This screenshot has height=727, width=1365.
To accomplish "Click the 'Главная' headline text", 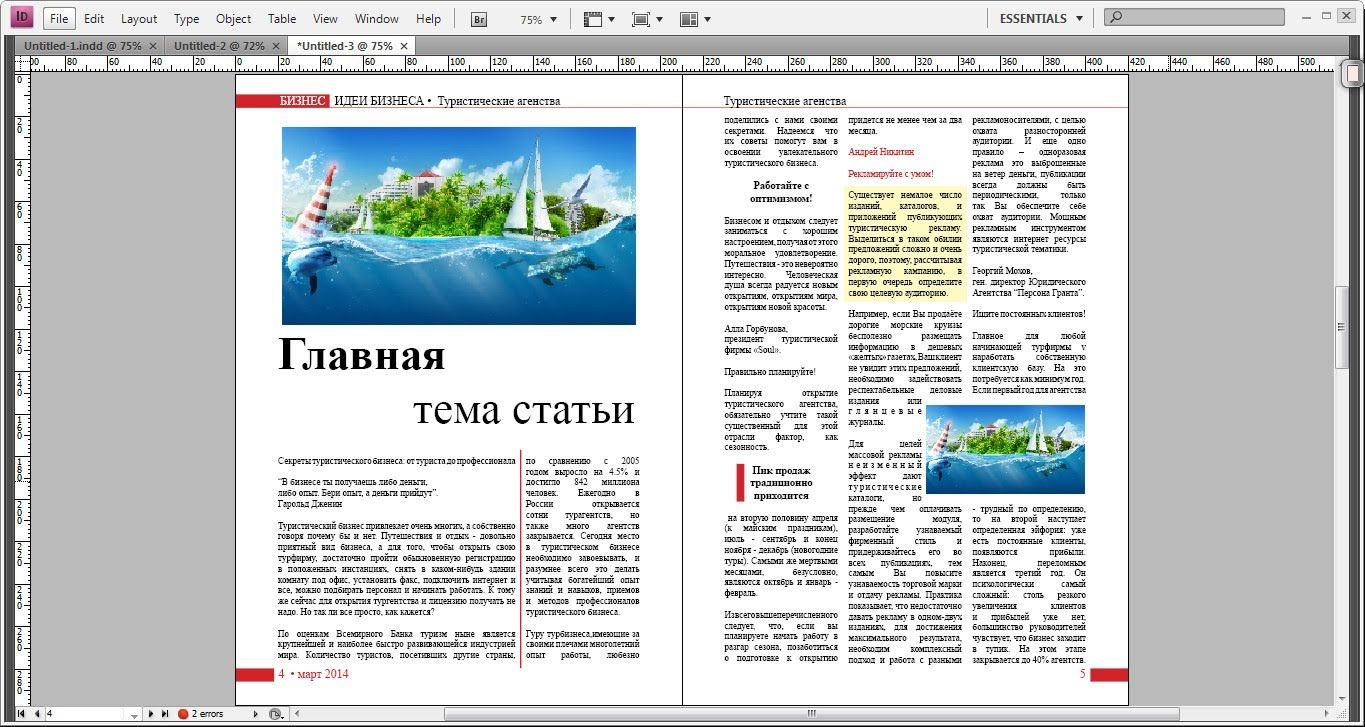I will click(361, 355).
